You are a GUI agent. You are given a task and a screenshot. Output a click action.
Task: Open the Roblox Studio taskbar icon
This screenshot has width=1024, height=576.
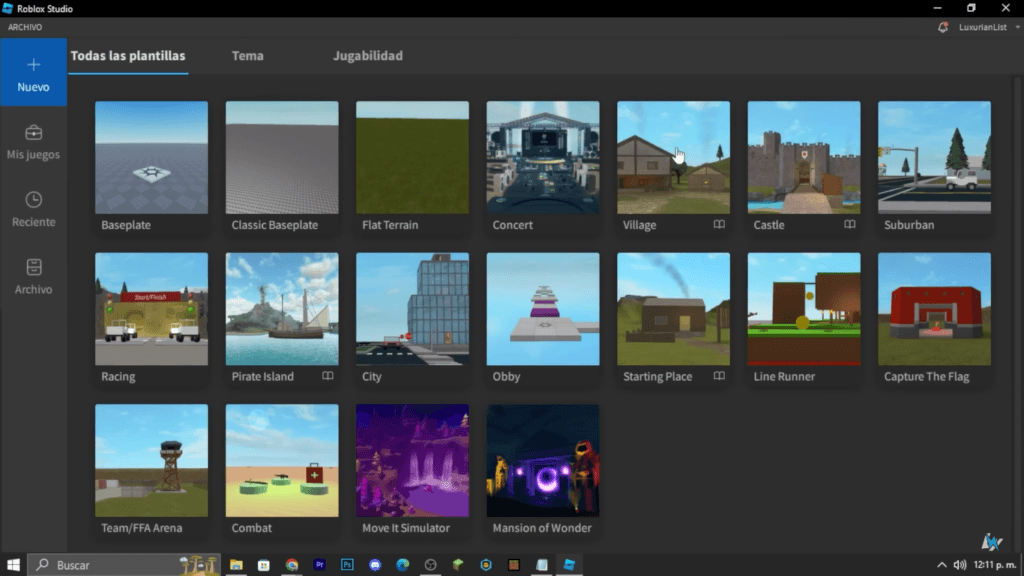coord(569,565)
